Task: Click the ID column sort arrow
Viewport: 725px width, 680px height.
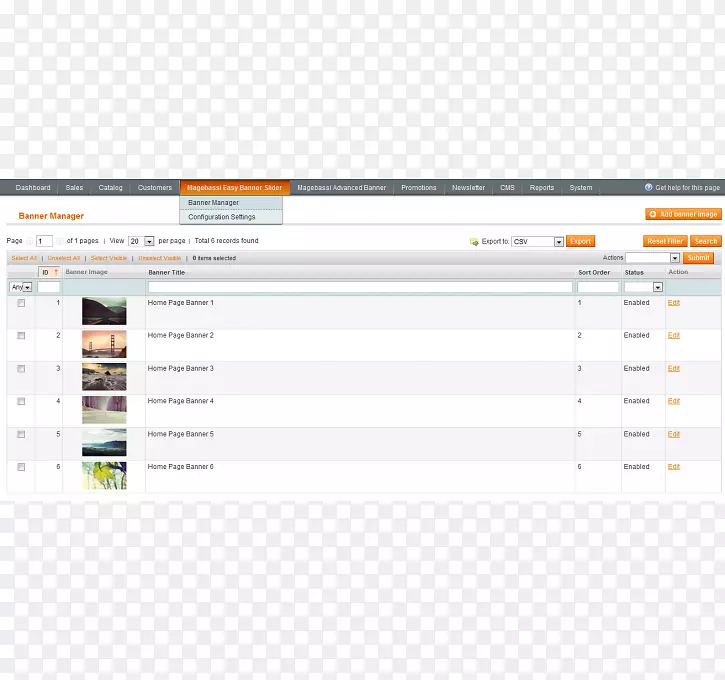Action: [56, 272]
